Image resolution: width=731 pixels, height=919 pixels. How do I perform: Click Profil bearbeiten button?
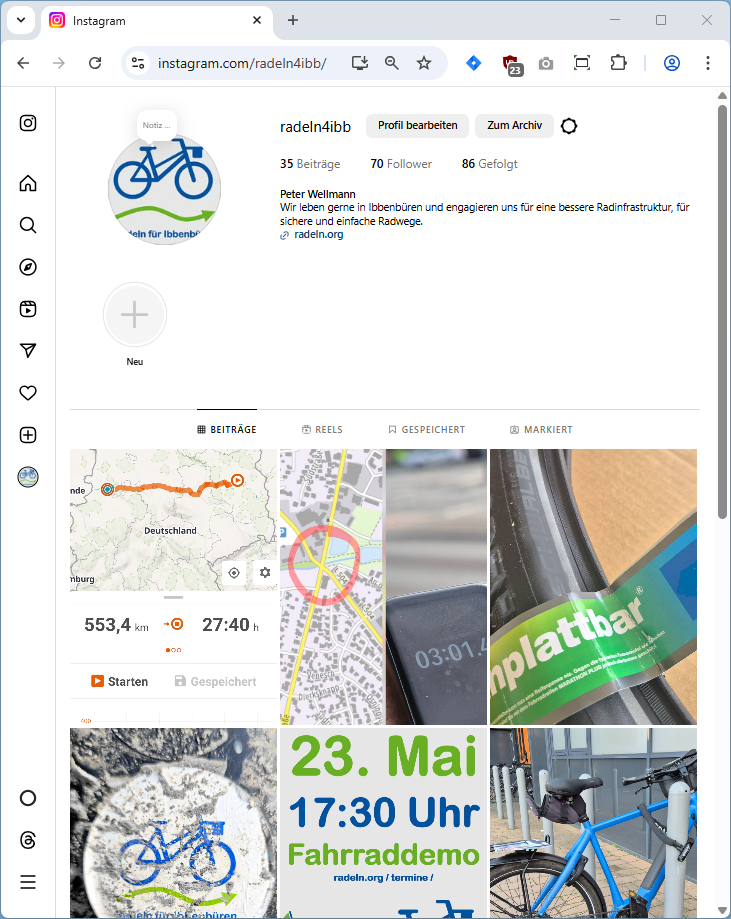pos(417,125)
